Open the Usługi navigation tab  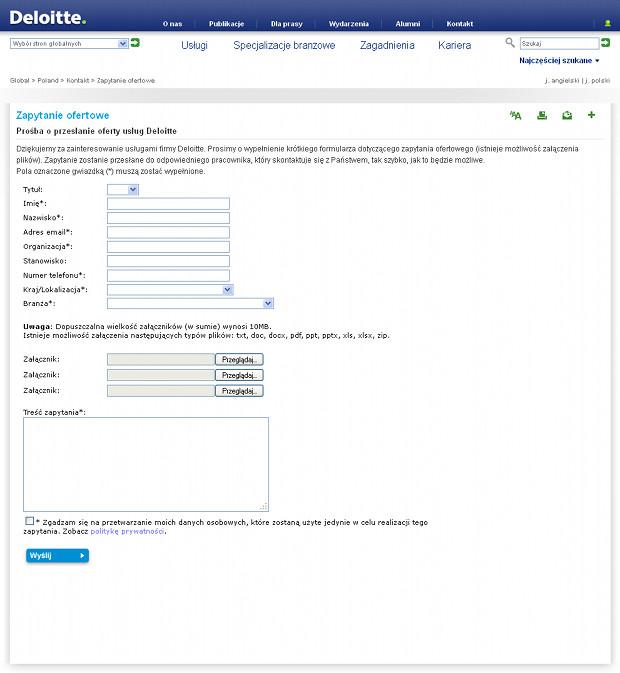(194, 45)
